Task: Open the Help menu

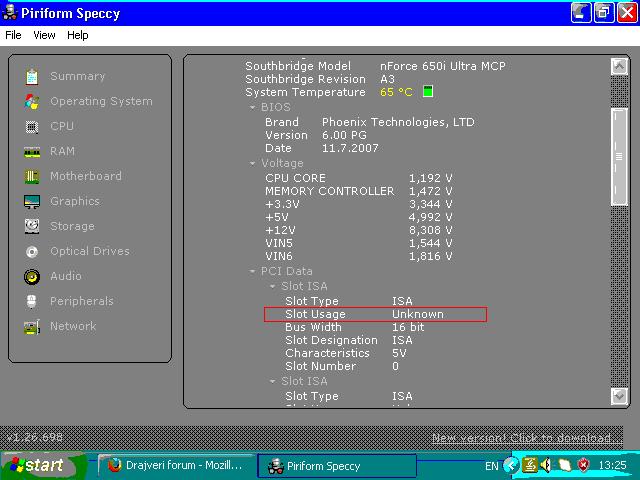Action: click(x=78, y=35)
